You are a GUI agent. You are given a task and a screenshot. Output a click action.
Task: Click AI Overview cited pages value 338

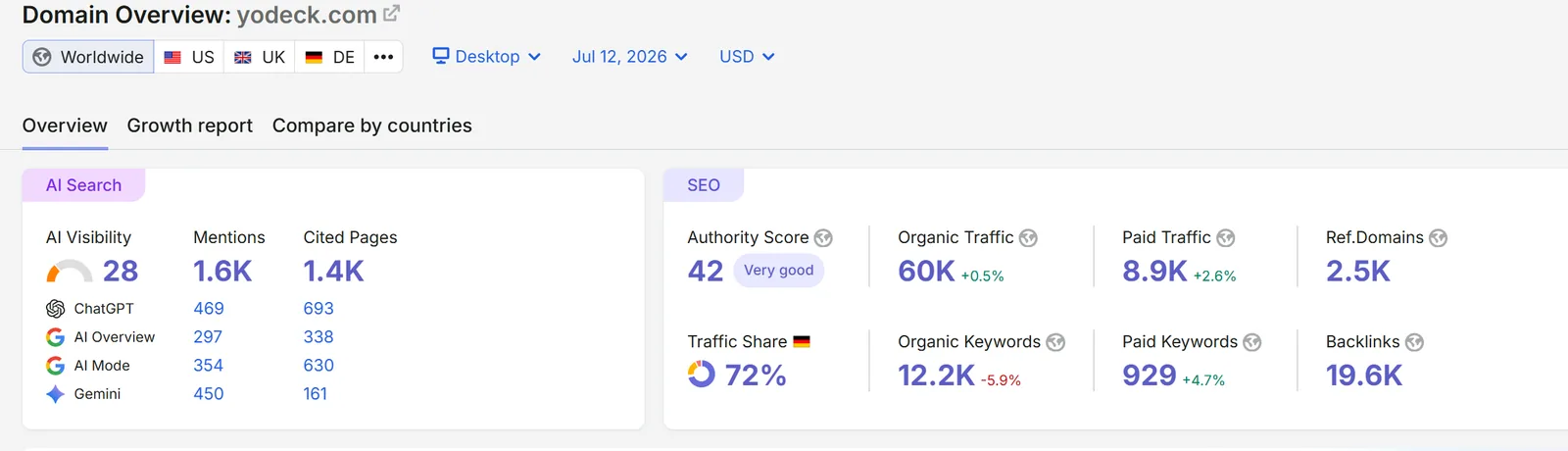coord(318,337)
